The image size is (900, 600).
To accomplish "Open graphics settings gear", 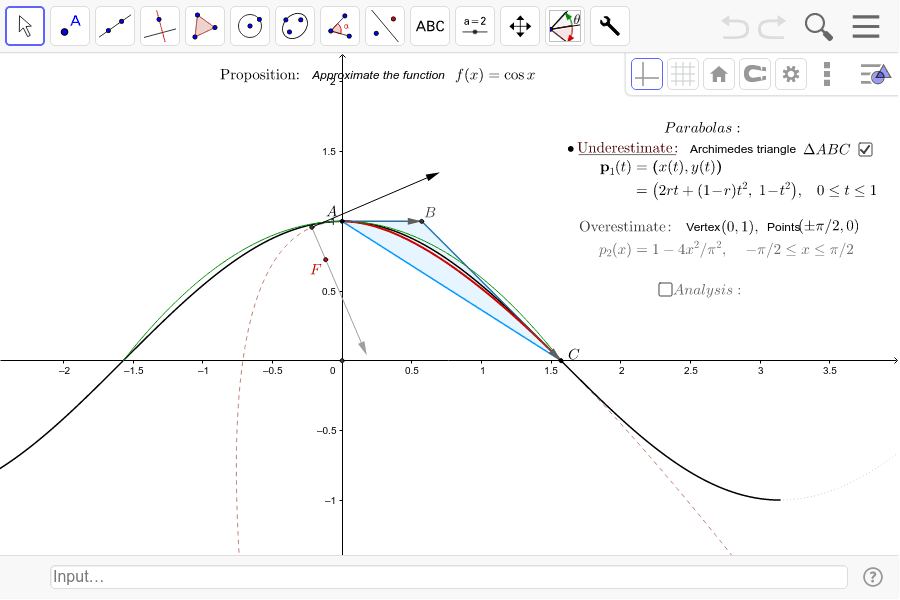I will pos(791,74).
